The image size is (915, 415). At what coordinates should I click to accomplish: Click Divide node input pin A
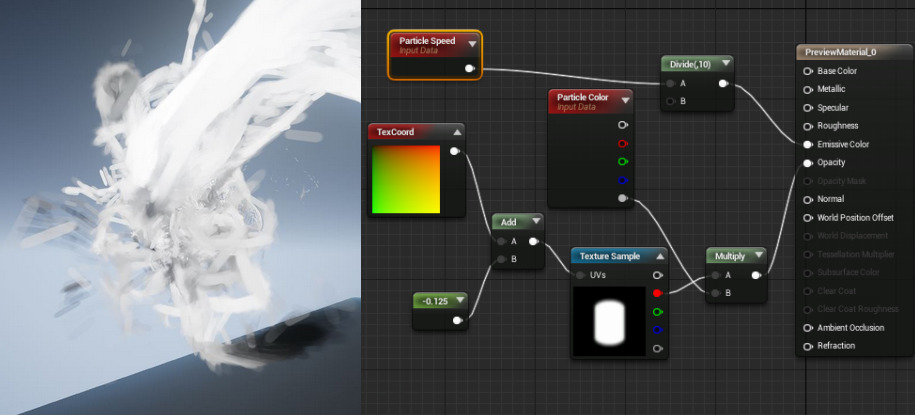point(671,83)
